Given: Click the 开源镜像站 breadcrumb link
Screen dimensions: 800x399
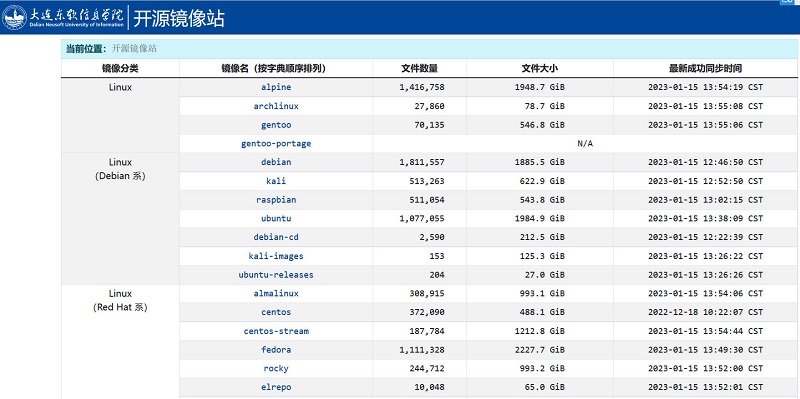Looking at the screenshot, I should coord(134,49).
